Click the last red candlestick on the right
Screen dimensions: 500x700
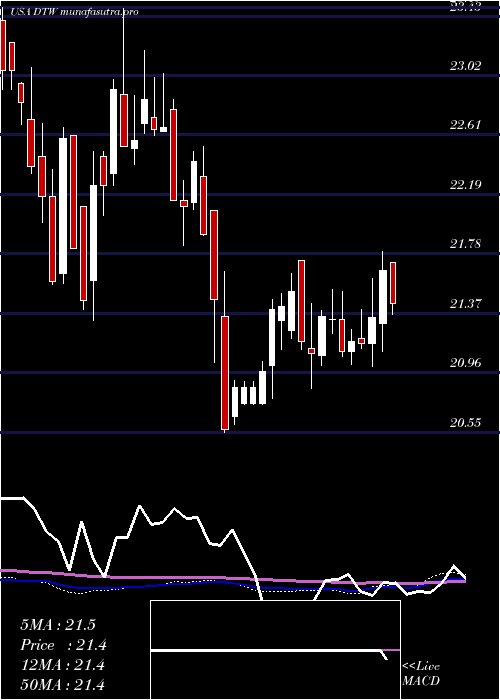(393, 283)
